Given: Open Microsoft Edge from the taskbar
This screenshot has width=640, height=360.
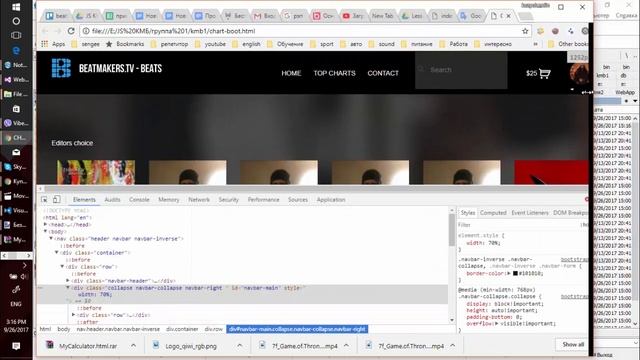Looking at the screenshot, I should (x=16, y=50).
